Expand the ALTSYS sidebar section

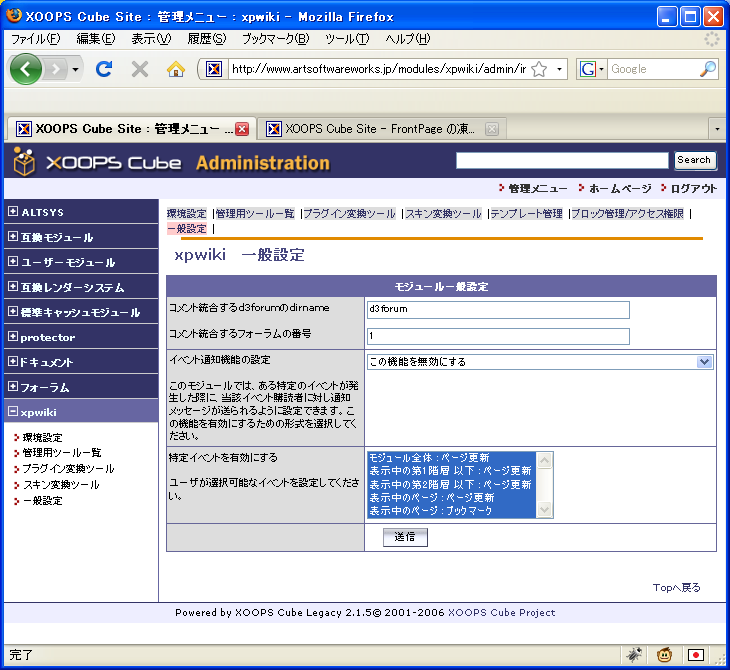point(13,212)
